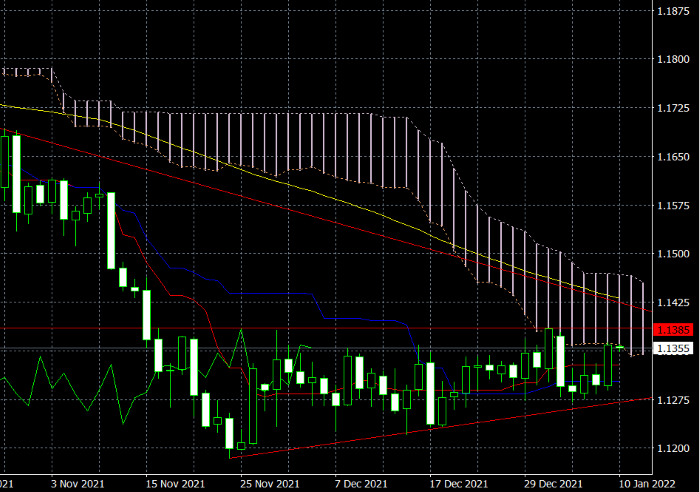Click the red 1.1385 price level label
This screenshot has height=492, width=700.
(x=673, y=330)
